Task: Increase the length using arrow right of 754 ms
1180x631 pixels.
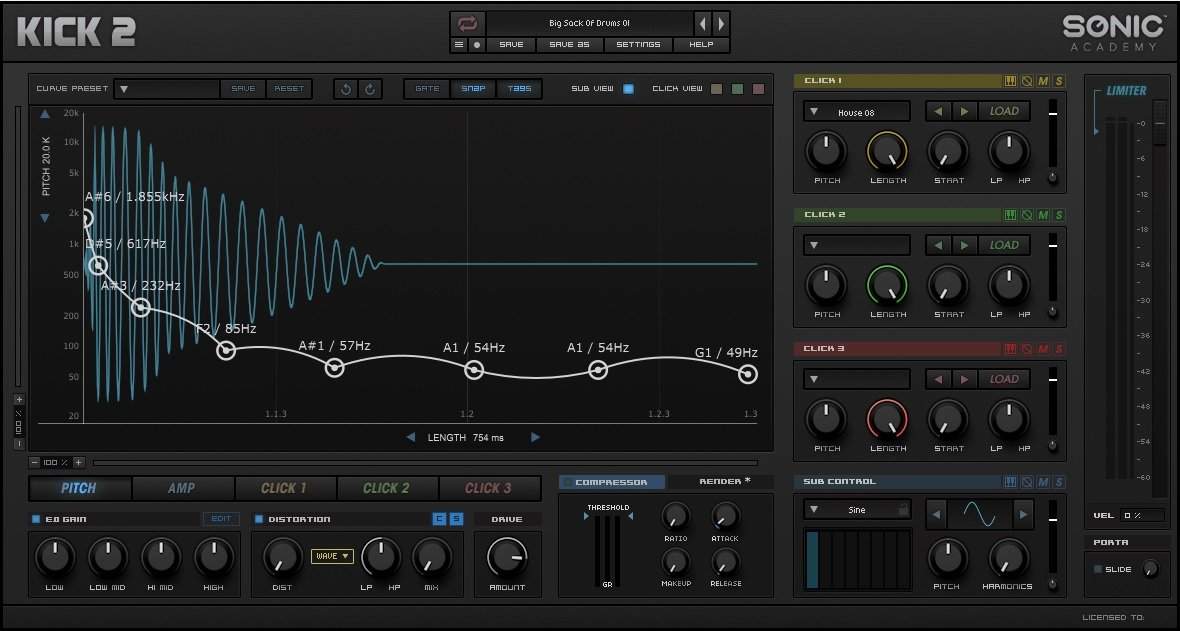Action: (535, 437)
